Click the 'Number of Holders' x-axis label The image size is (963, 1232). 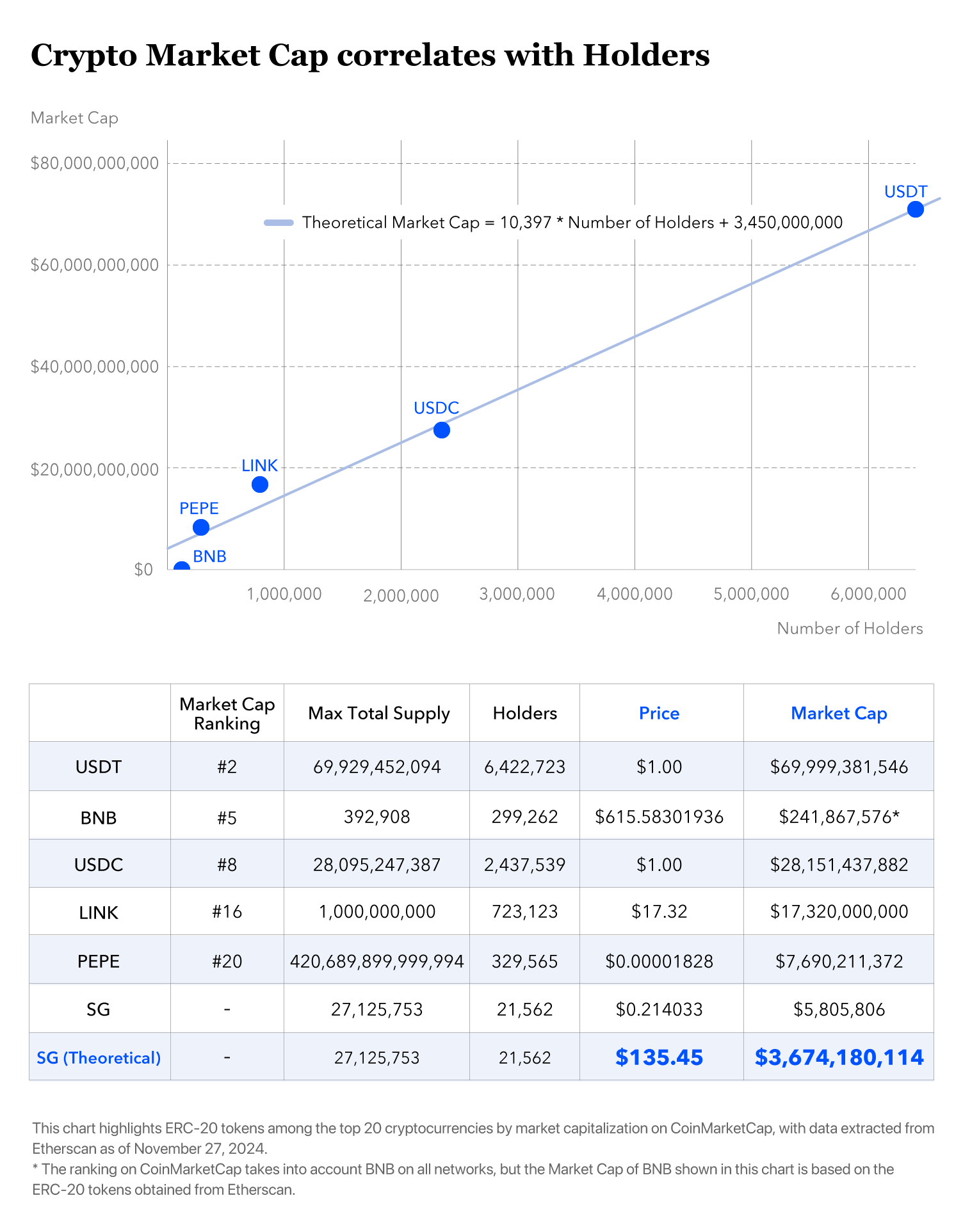point(850,628)
